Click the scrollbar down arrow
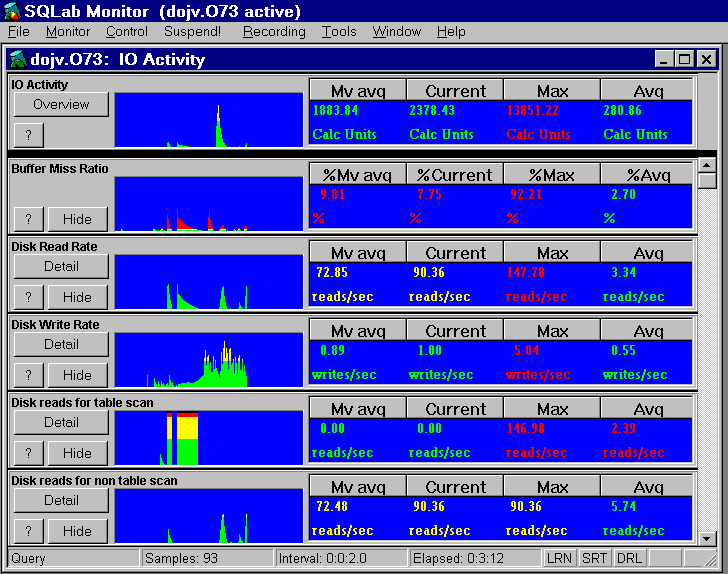The height and width of the screenshot is (574, 728). [707, 539]
